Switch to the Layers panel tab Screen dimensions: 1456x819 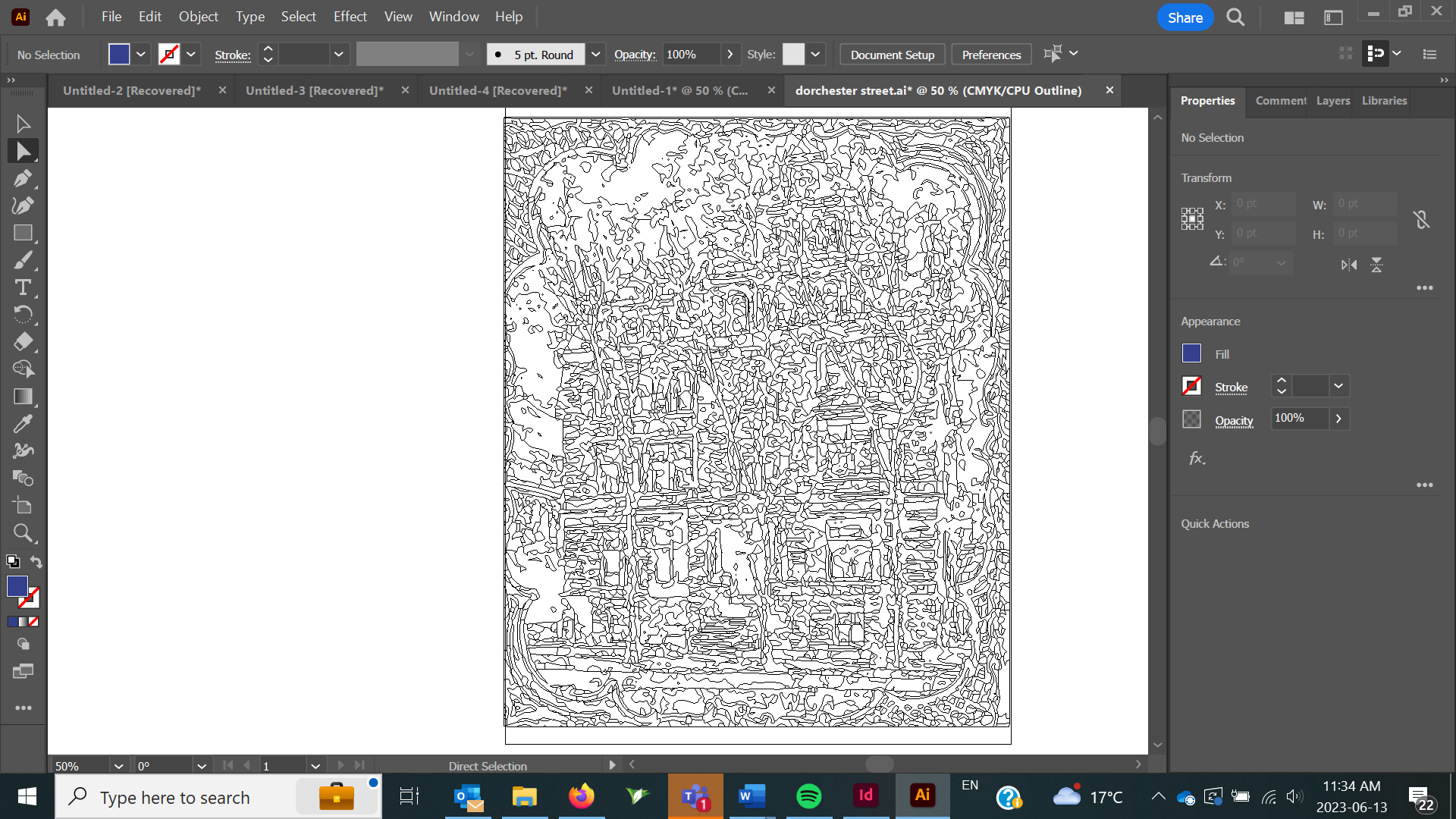[1332, 100]
